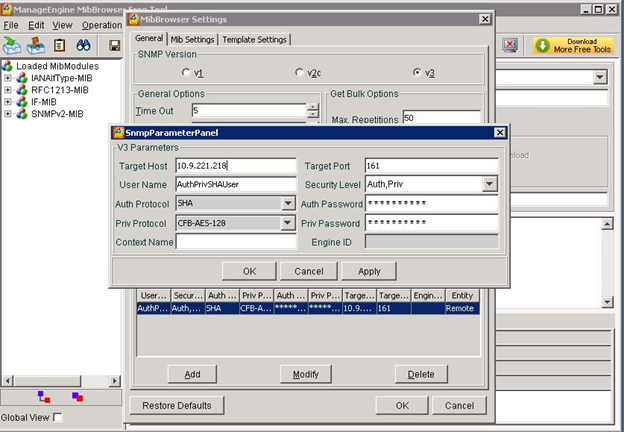Screen dimensions: 624x432
Task: Click the IANAifType-MIB module icon
Action: point(22,78)
